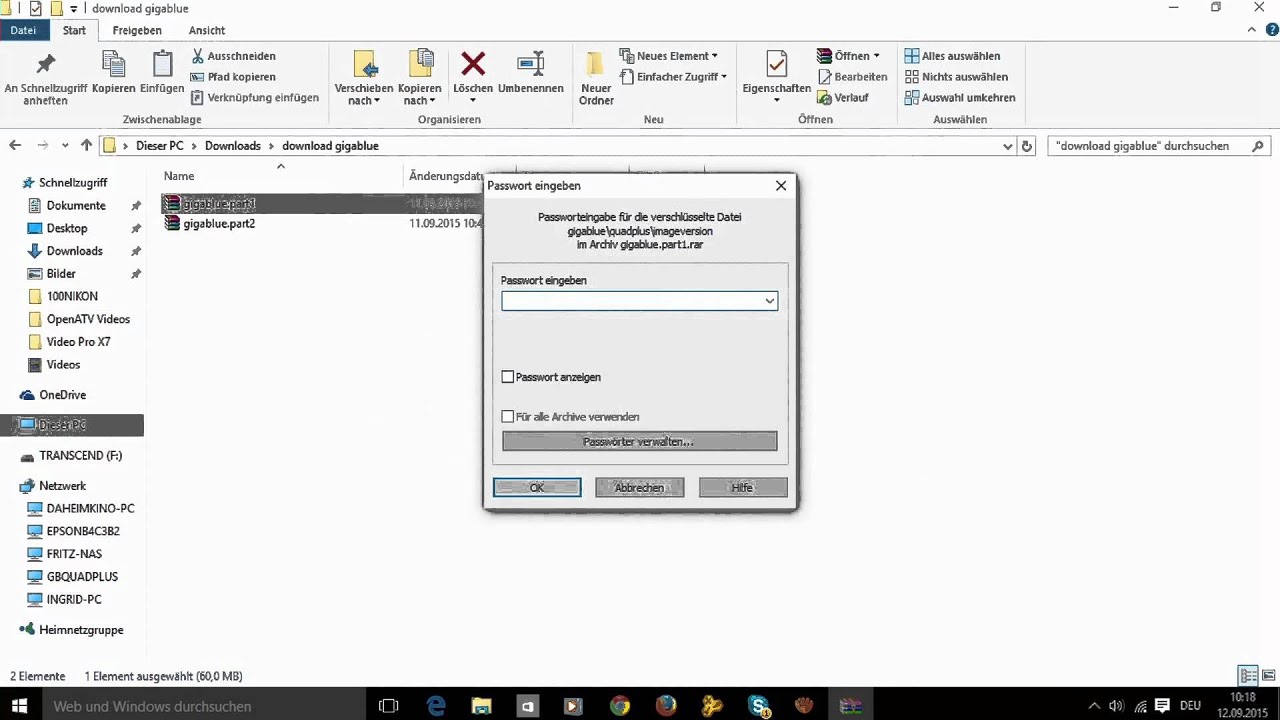Create a folder with Neuer Ordner
The image size is (1280, 720).
pos(596,77)
